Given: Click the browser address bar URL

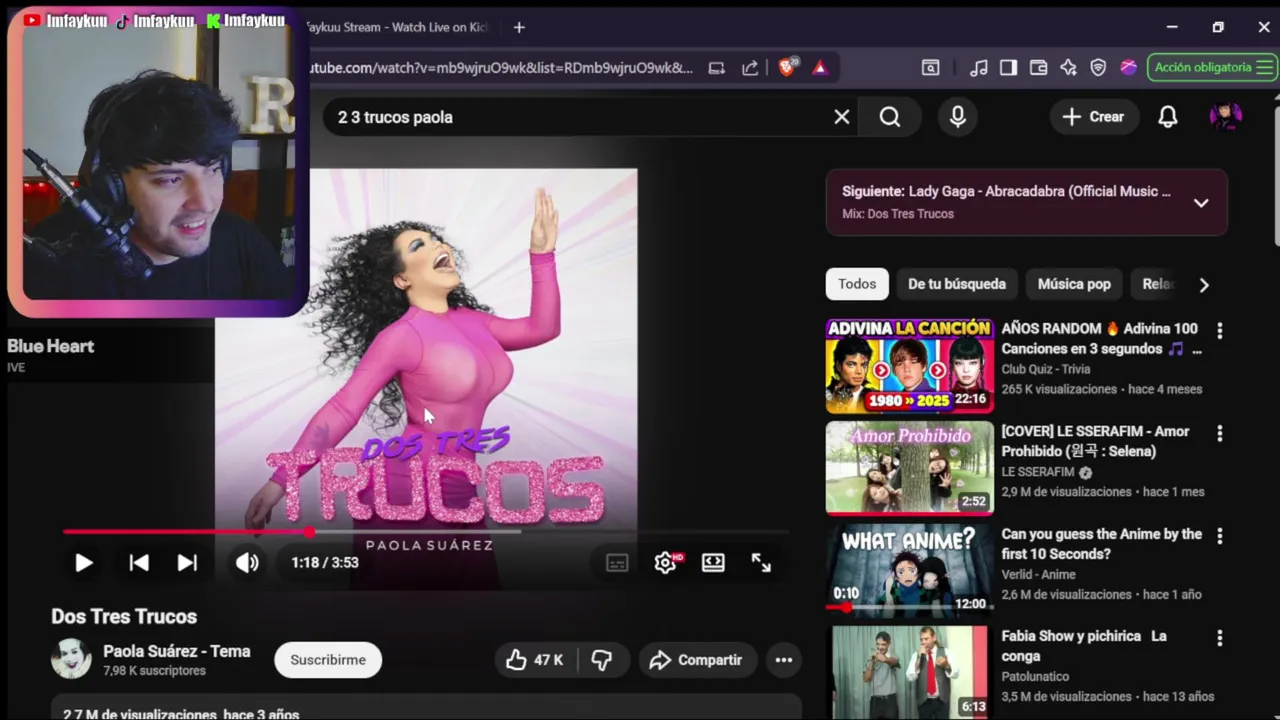Looking at the screenshot, I should [501, 68].
